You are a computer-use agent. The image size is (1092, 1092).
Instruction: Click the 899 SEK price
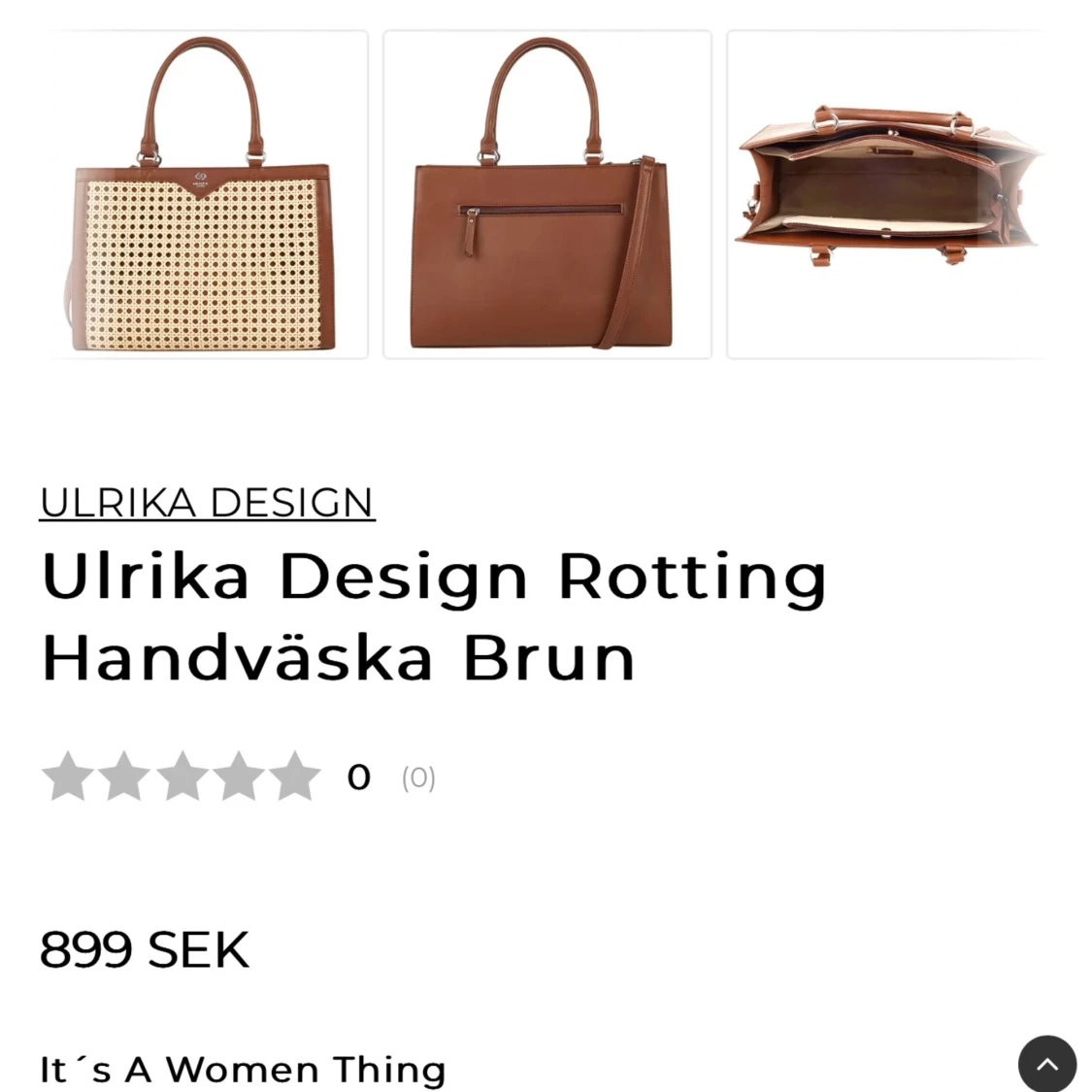coord(145,949)
